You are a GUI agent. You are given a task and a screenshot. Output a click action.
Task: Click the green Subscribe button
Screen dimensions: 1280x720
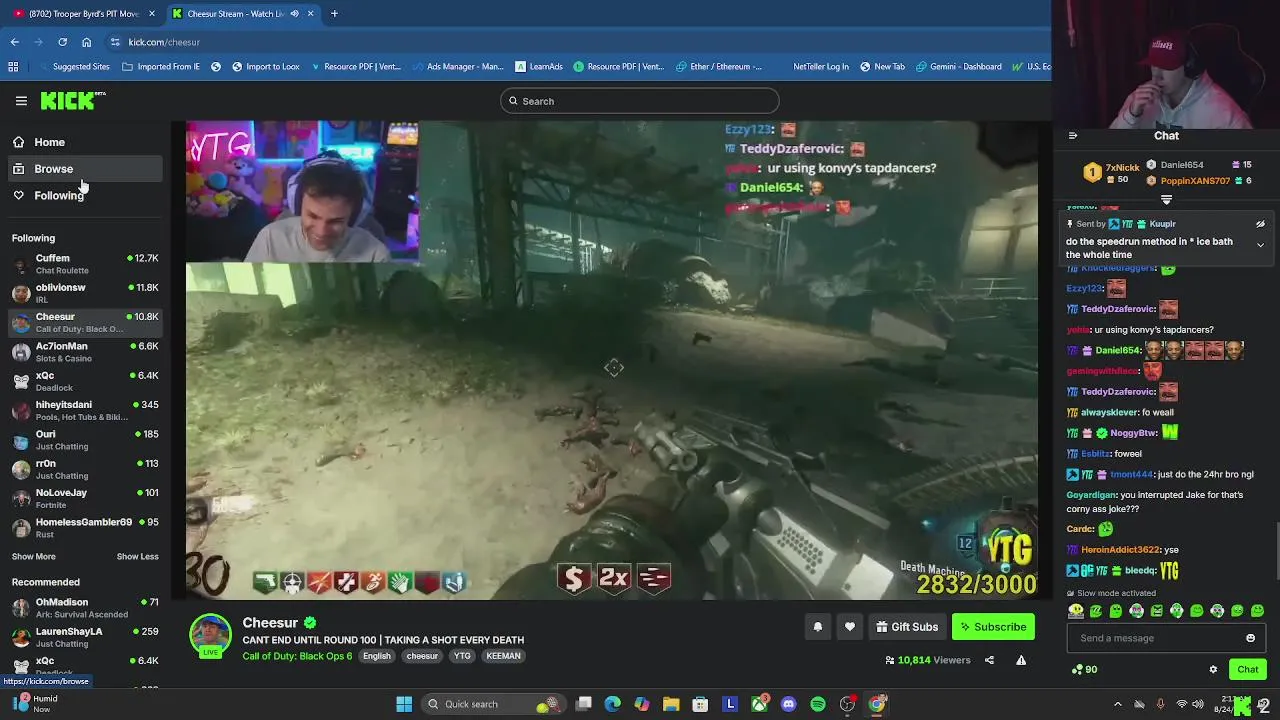(x=993, y=627)
